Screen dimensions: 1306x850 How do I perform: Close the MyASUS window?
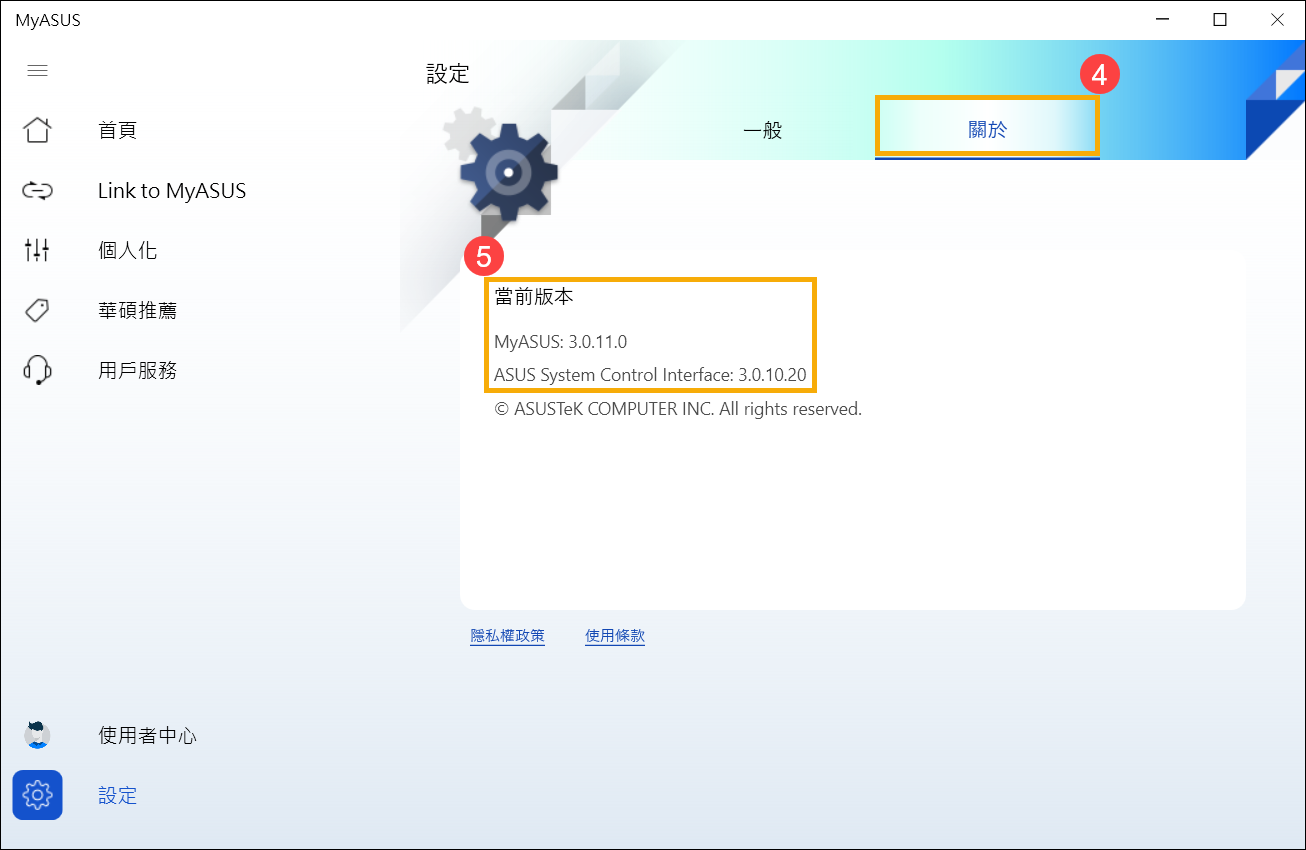[1277, 20]
